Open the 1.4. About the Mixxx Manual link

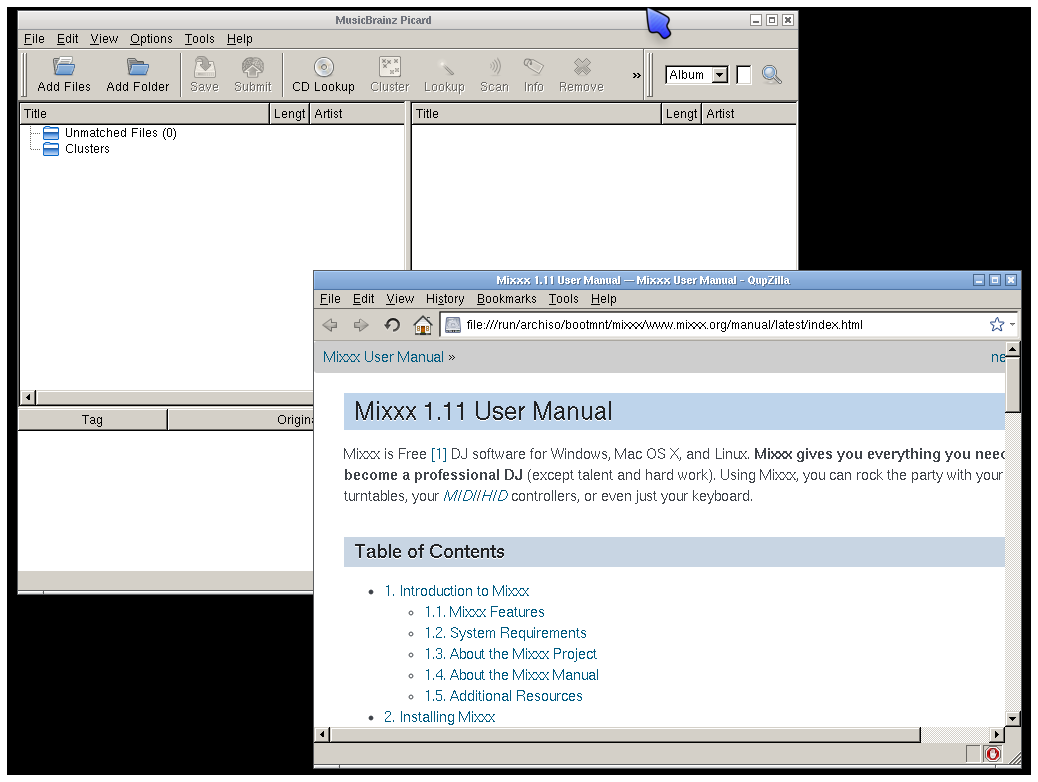(512, 675)
